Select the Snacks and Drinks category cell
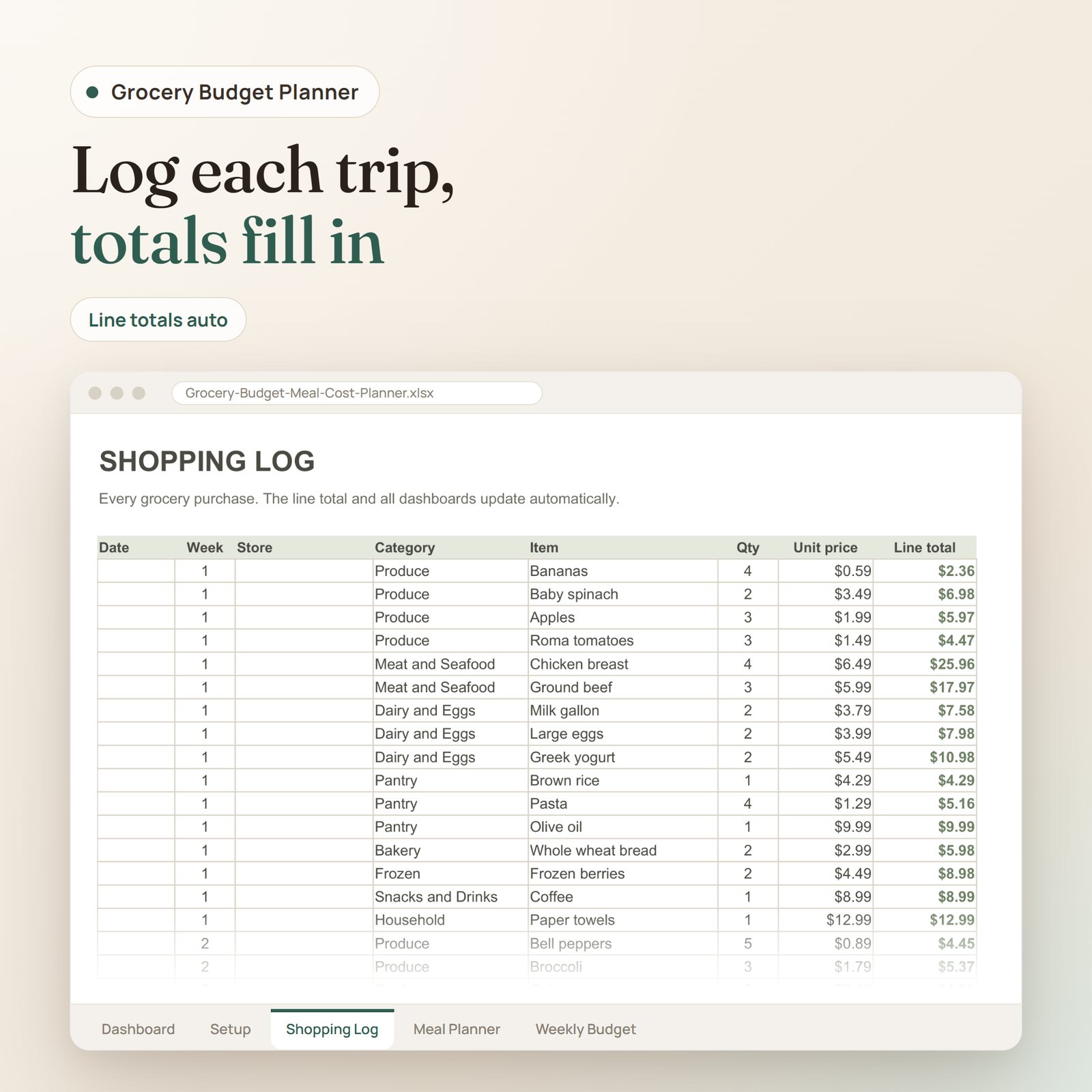The height and width of the screenshot is (1092, 1092). pyautogui.click(x=450, y=897)
